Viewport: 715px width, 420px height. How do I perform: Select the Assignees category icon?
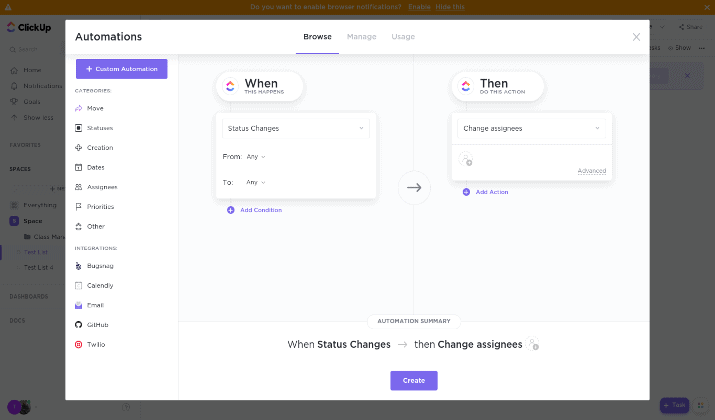[x=78, y=187]
